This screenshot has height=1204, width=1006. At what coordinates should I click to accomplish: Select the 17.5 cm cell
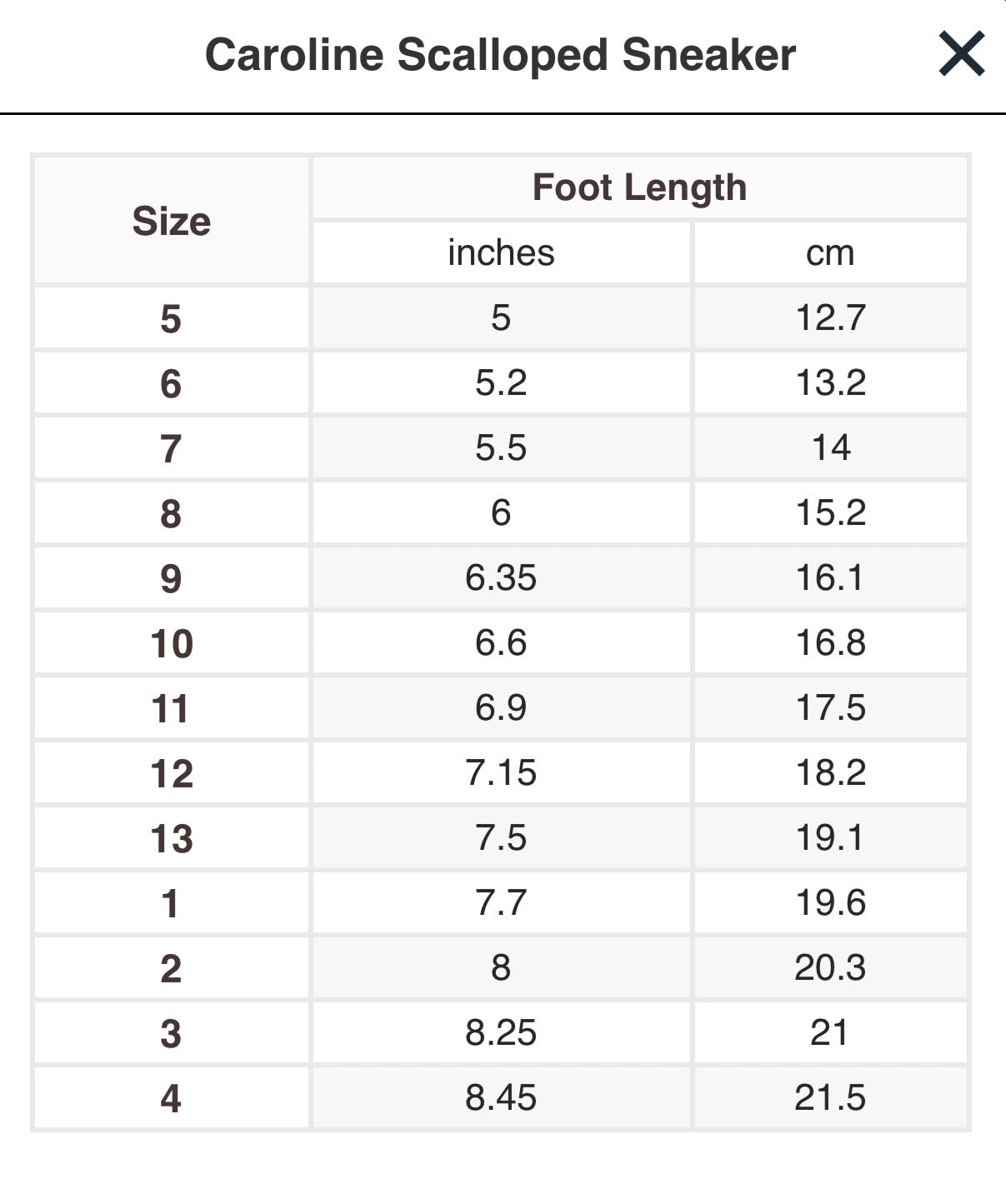[x=830, y=707]
